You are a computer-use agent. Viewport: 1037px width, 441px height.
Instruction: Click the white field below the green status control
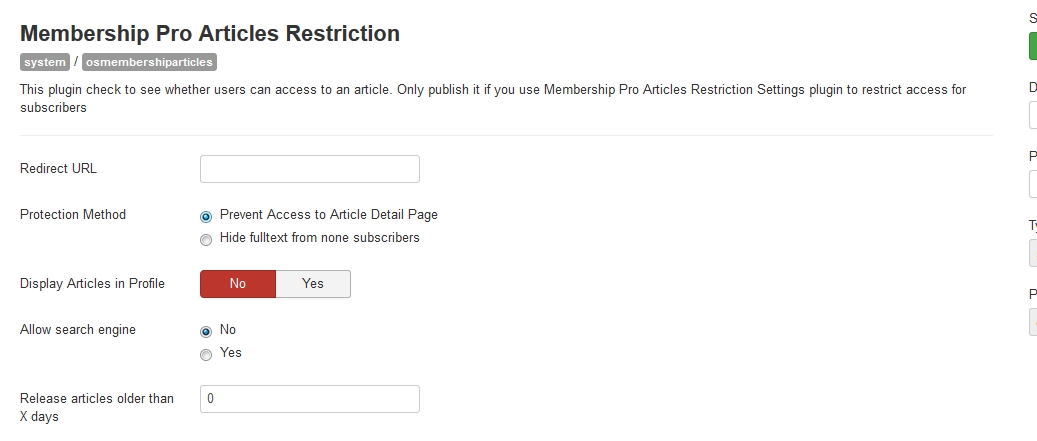click(1033, 115)
